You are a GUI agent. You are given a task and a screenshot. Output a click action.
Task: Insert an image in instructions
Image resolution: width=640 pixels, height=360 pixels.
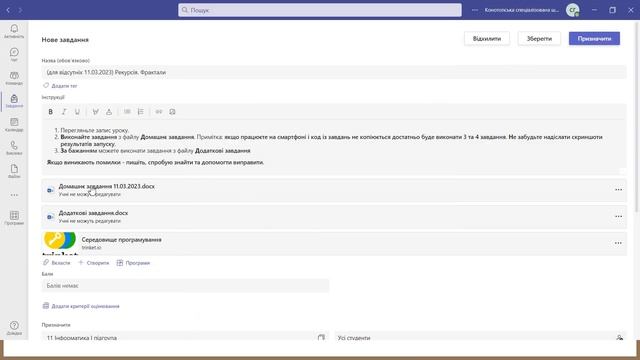pyautogui.click(x=172, y=111)
